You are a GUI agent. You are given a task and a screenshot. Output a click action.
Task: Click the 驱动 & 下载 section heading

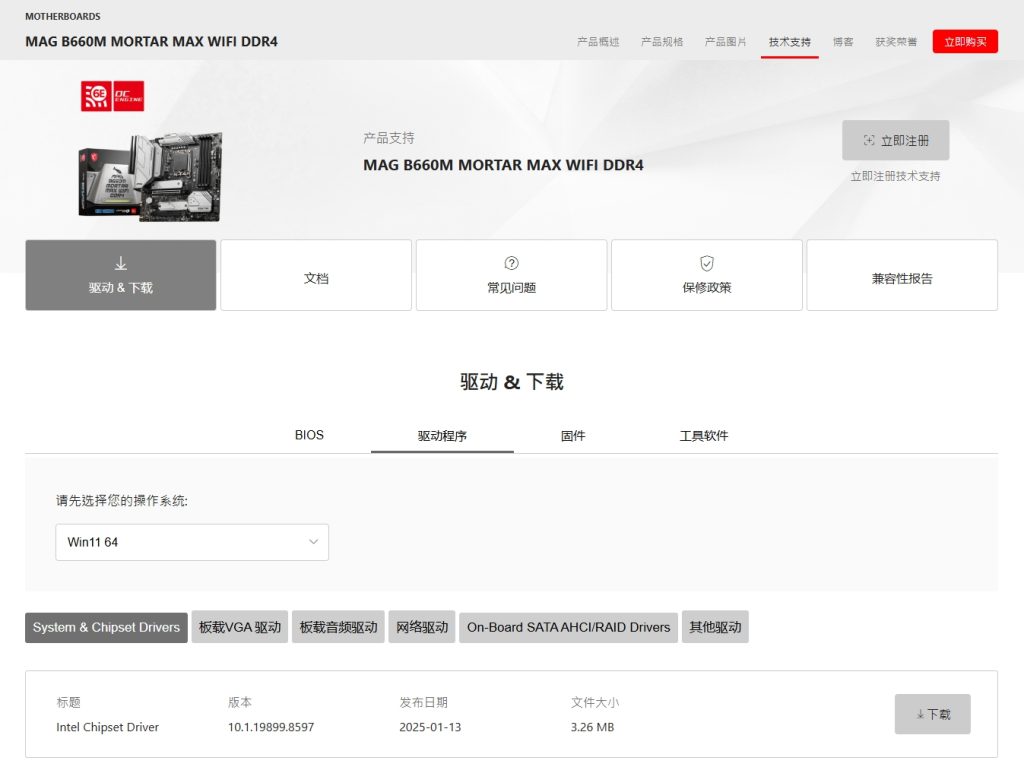click(x=511, y=381)
